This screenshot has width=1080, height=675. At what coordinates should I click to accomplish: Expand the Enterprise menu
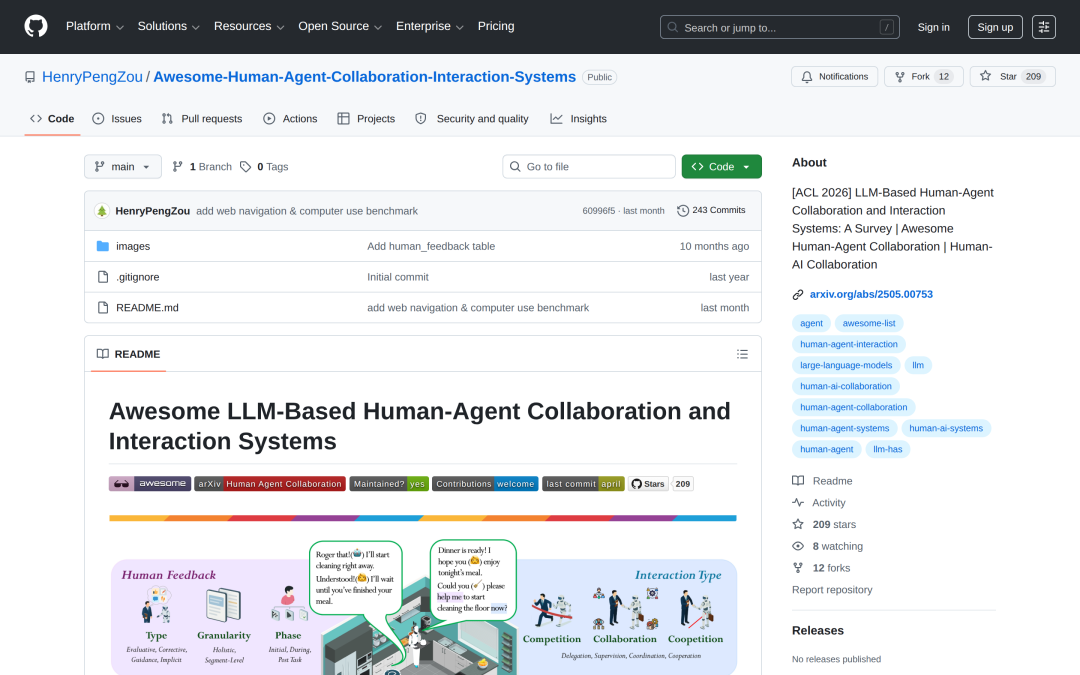tap(429, 26)
